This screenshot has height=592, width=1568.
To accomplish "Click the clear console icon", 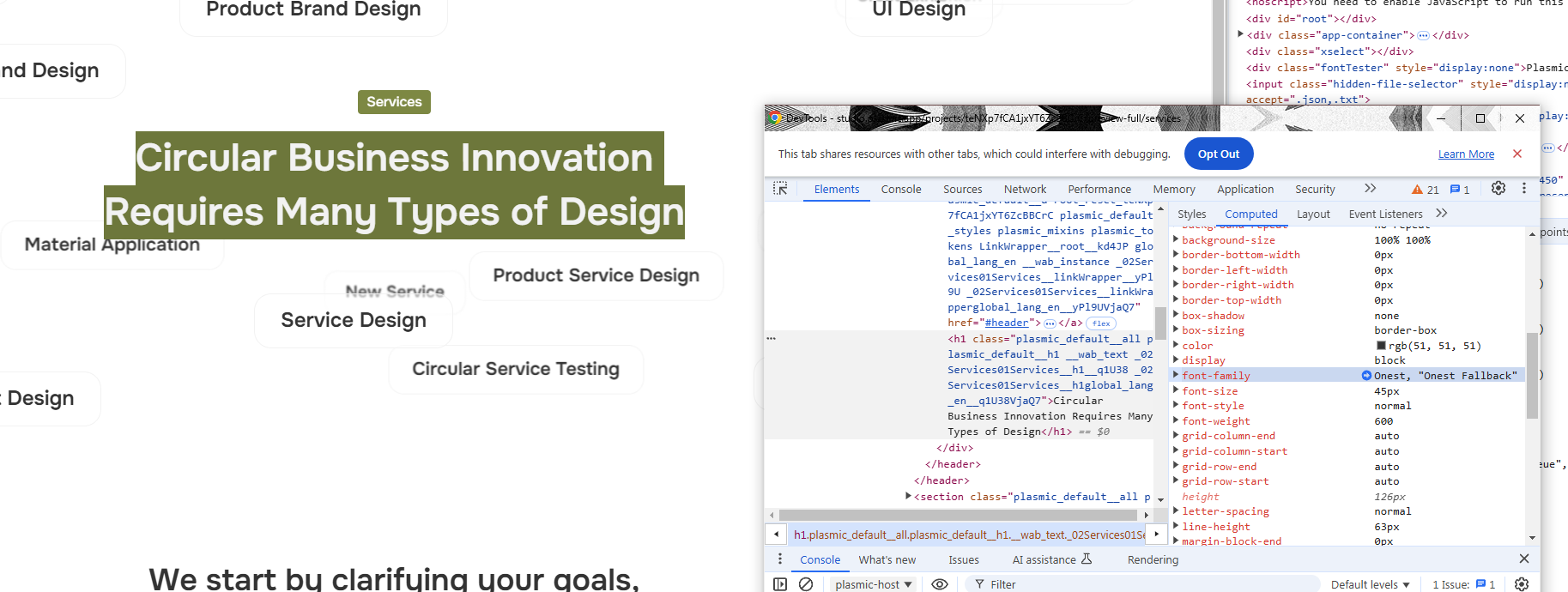I will click(806, 584).
